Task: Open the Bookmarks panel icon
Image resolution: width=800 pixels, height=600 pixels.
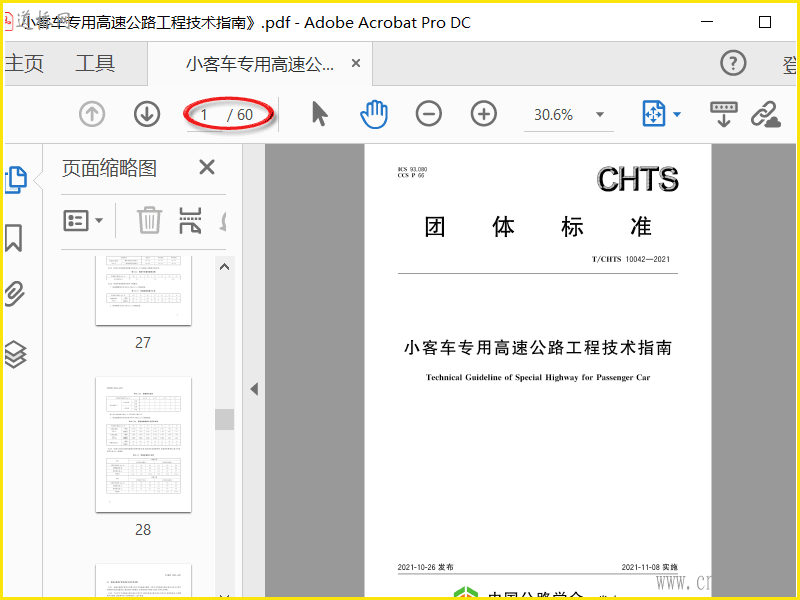Action: [x=14, y=238]
